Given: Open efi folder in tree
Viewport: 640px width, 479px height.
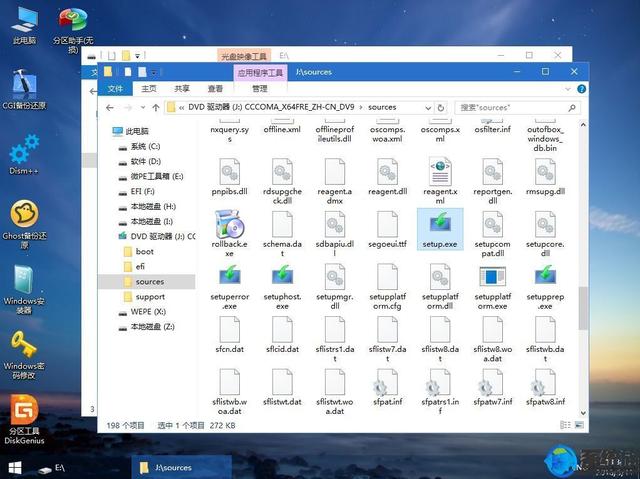Looking at the screenshot, I should coord(134,266).
